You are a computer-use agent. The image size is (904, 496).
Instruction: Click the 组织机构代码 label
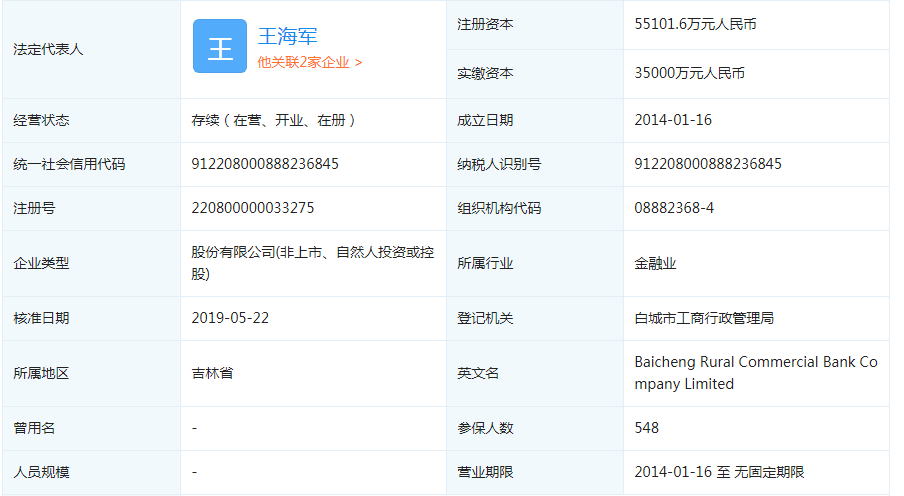coord(499,208)
